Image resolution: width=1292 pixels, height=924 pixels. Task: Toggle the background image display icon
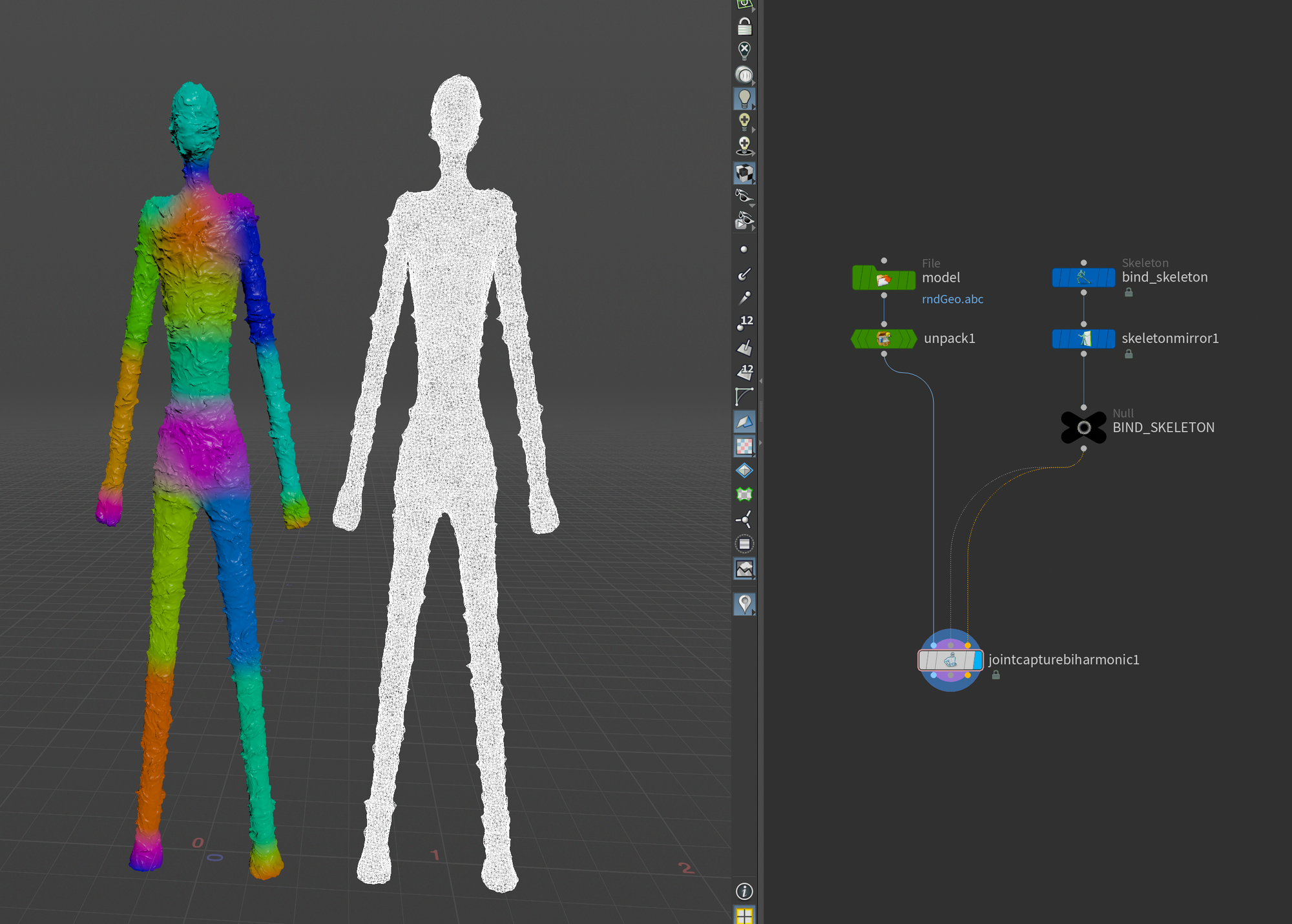click(744, 569)
